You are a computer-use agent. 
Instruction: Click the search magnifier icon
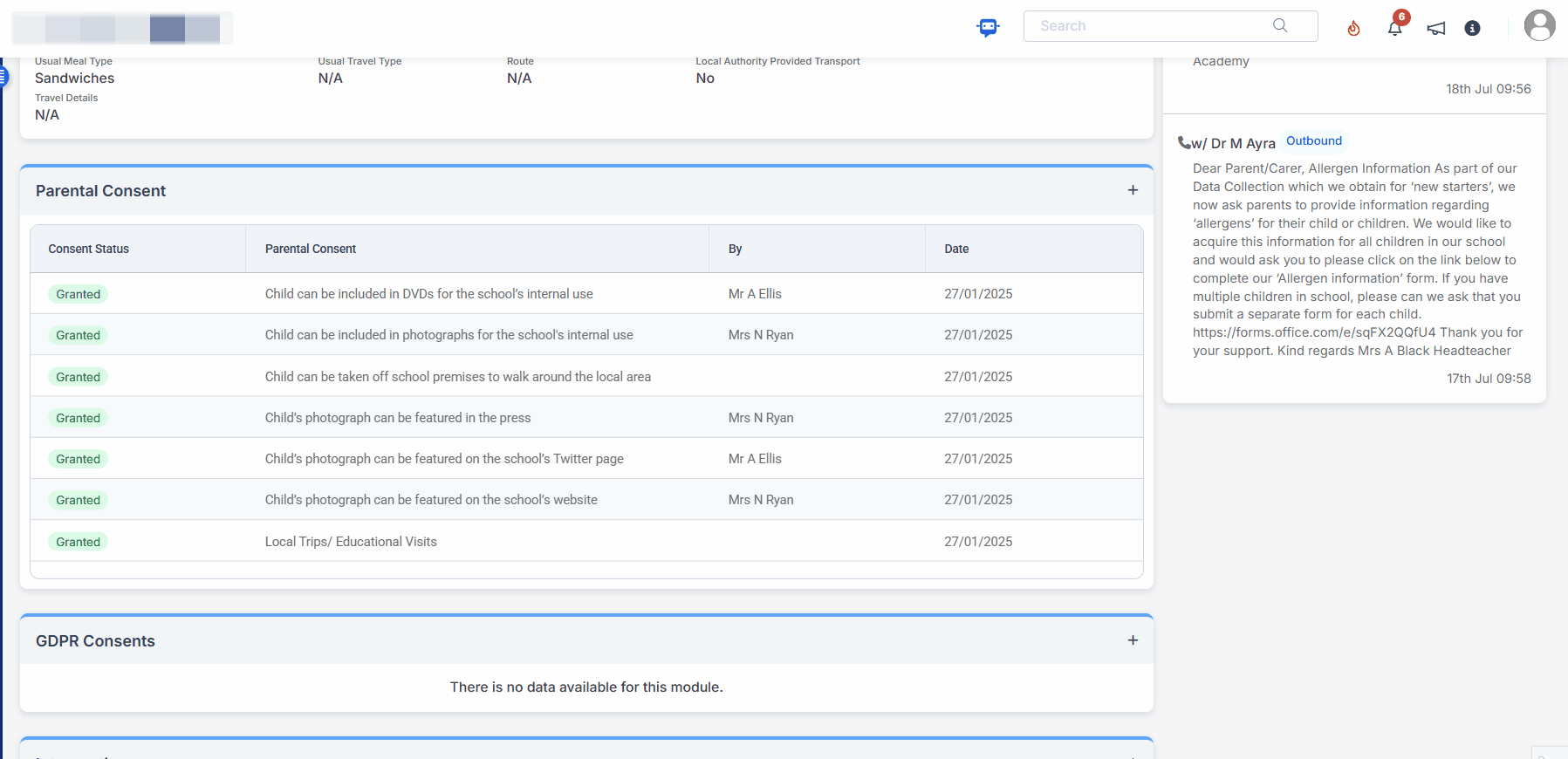pyautogui.click(x=1280, y=25)
